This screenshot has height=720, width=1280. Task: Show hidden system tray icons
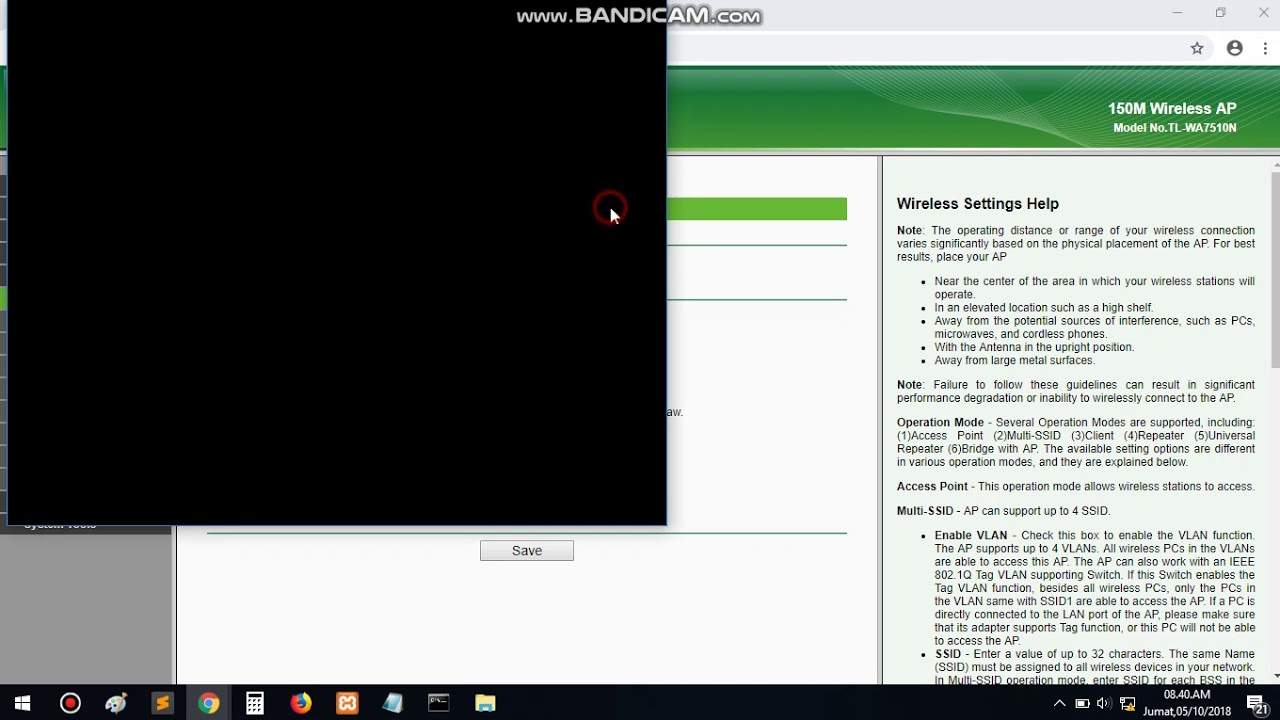point(1060,703)
